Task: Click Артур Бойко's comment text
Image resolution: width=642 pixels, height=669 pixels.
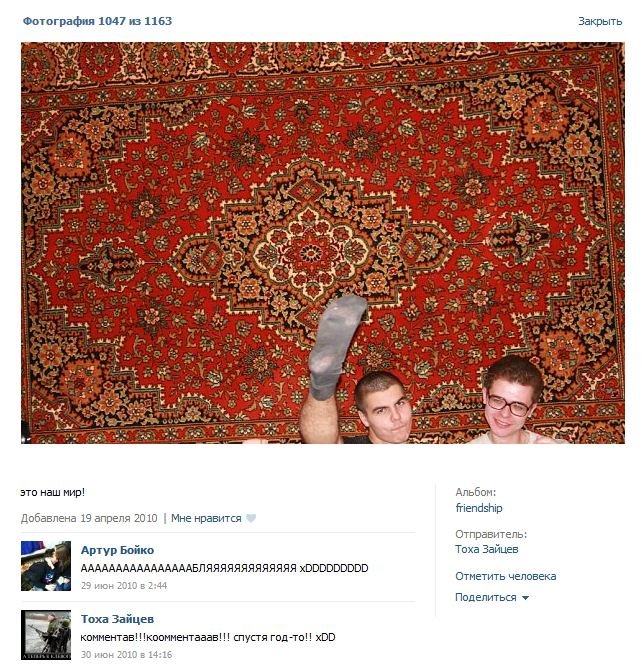Action: pyautogui.click(x=224, y=568)
